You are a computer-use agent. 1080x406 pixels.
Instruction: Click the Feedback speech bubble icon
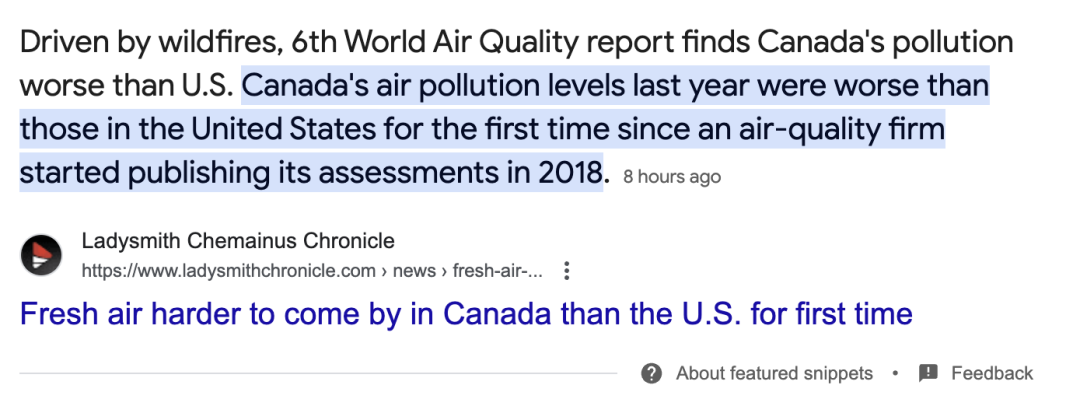coord(928,373)
